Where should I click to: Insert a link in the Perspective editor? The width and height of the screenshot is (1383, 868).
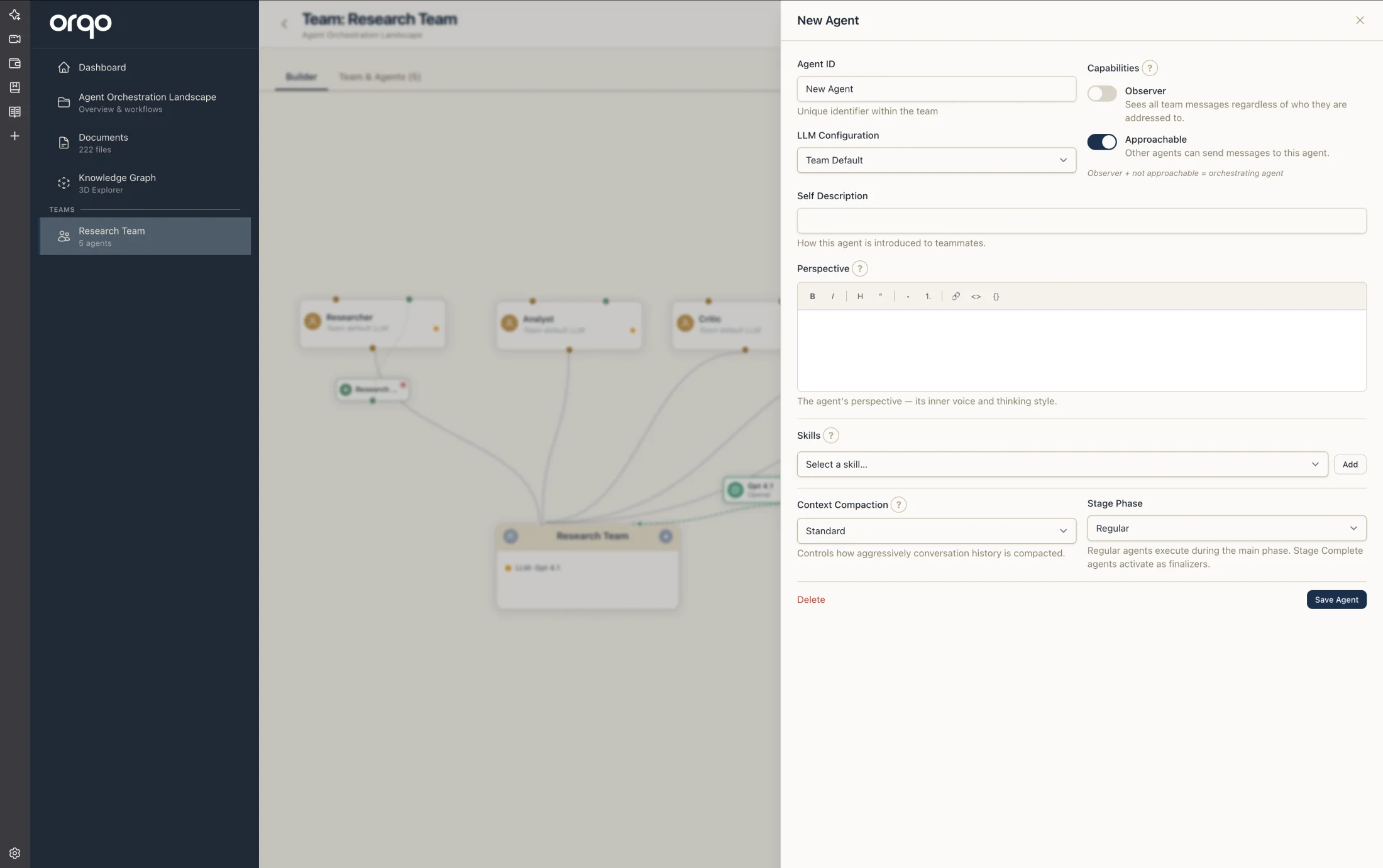(956, 296)
